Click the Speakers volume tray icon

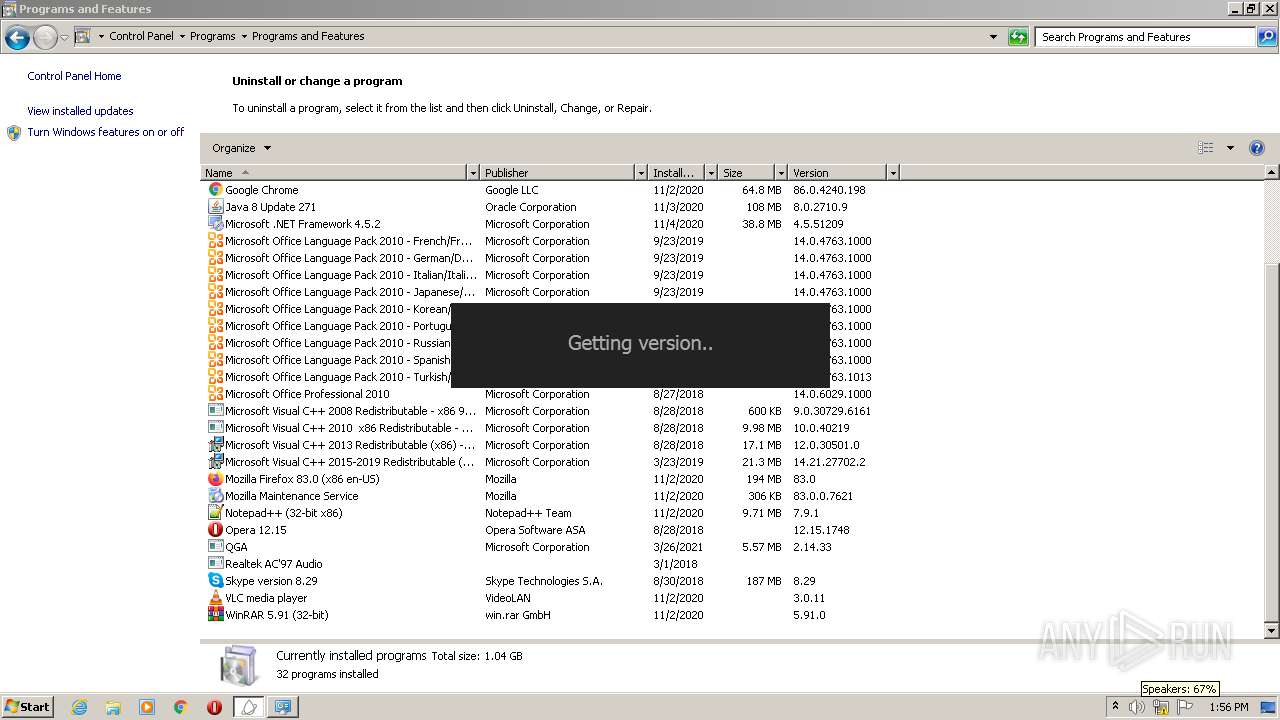(1137, 707)
